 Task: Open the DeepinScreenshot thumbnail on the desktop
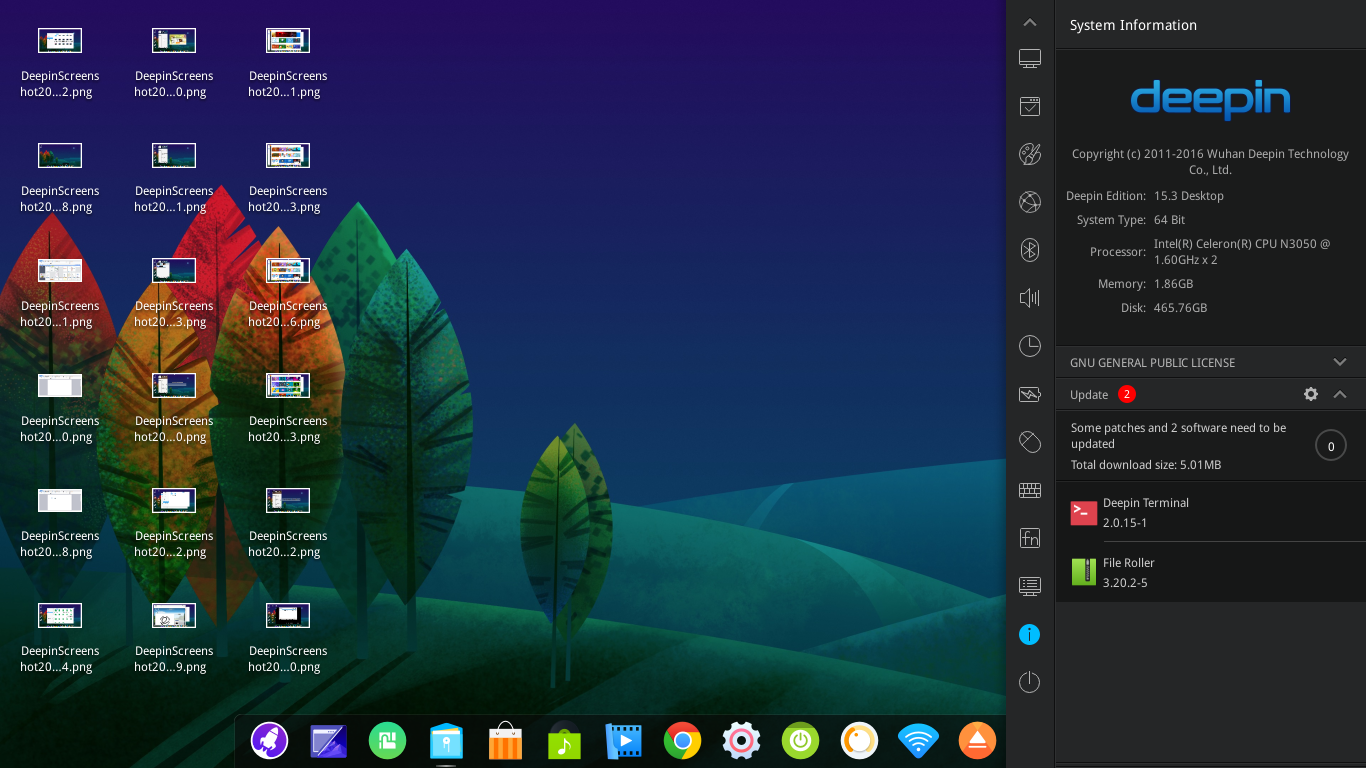tap(60, 40)
